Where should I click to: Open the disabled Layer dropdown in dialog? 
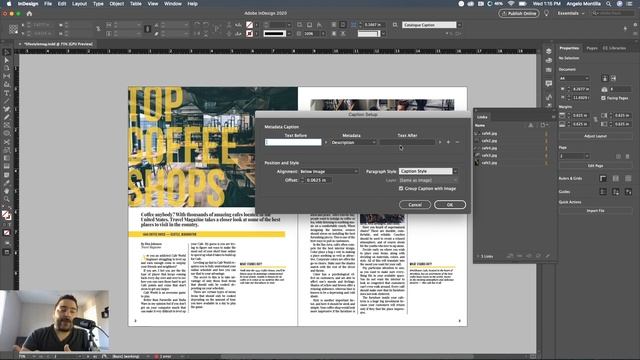click(428, 180)
